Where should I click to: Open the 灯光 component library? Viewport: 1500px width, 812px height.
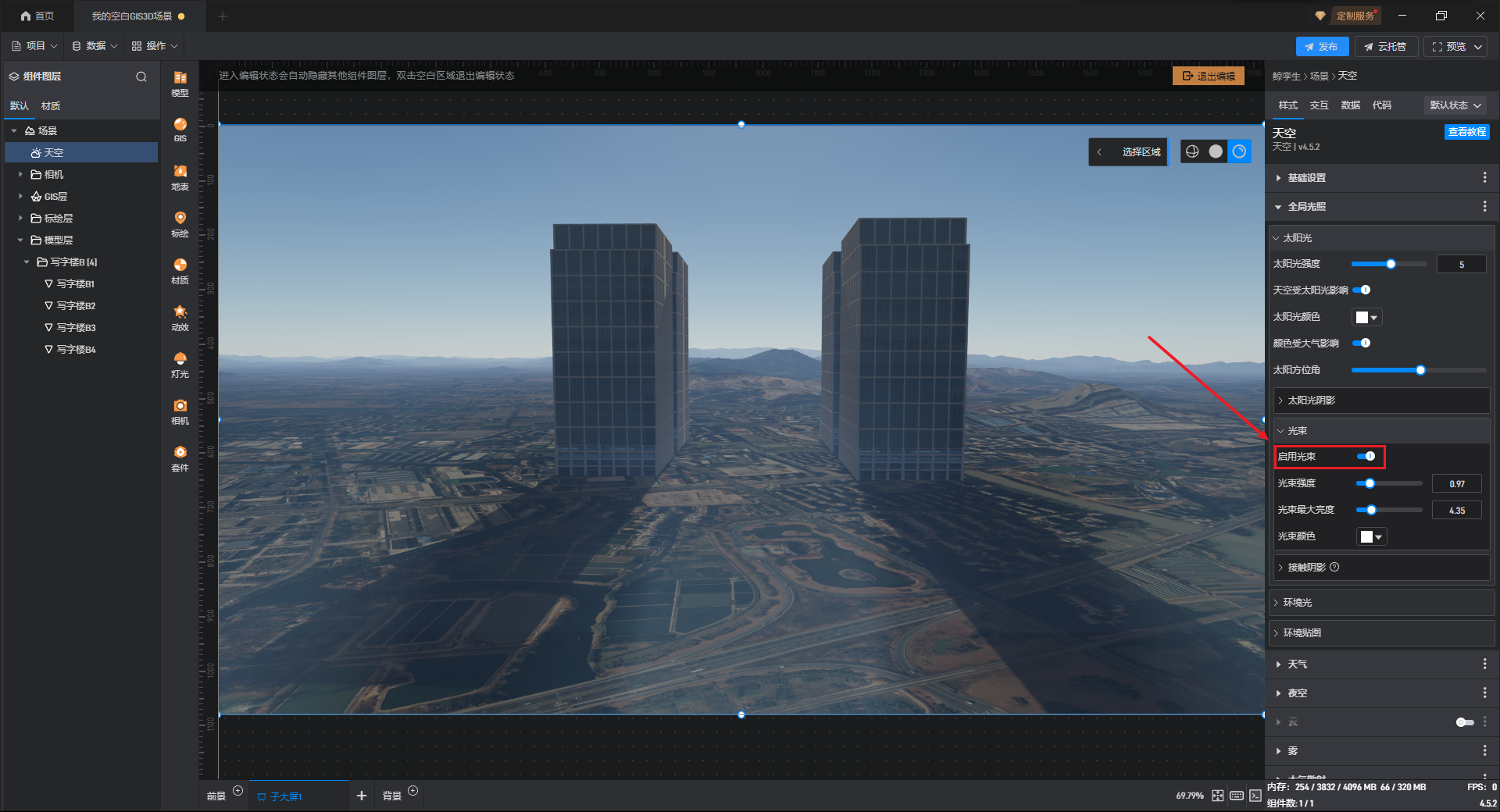click(180, 365)
